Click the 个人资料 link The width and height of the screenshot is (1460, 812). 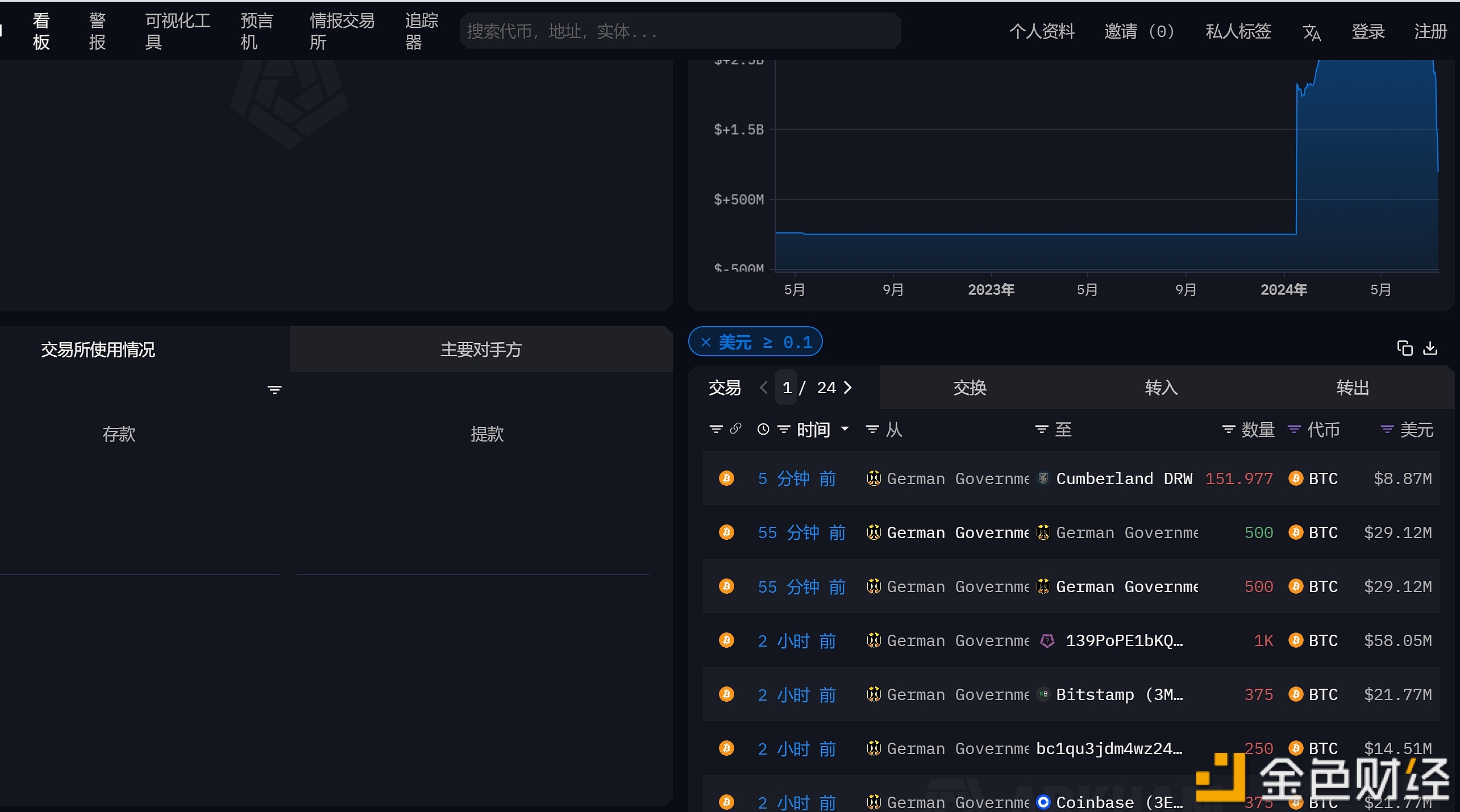1042,31
